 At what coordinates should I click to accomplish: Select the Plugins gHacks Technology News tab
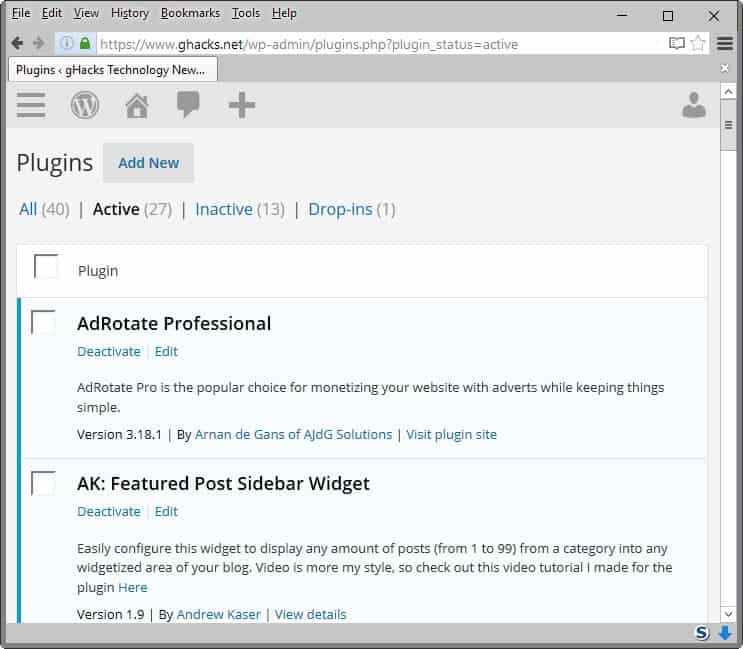[113, 70]
